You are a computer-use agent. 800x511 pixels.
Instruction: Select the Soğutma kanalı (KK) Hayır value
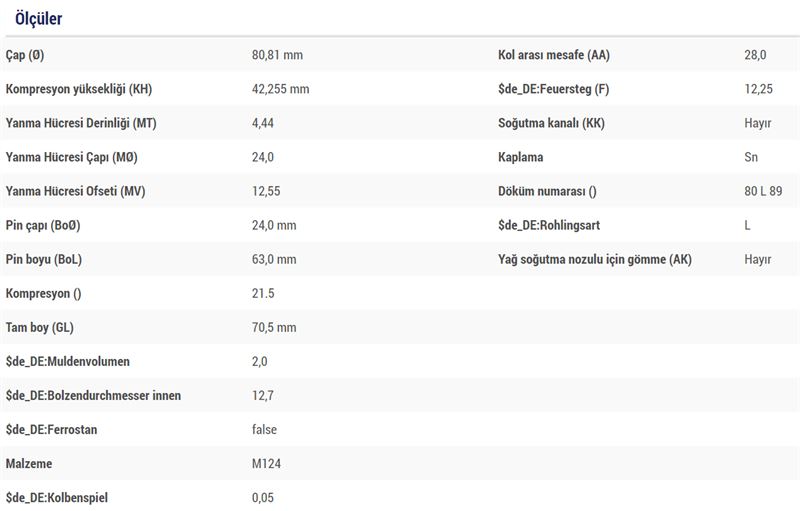(758, 123)
